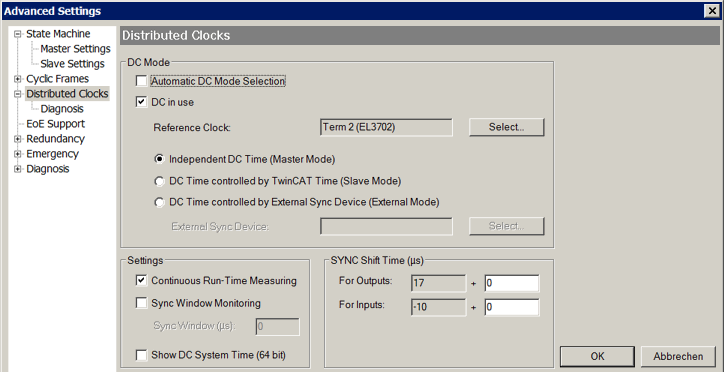Open Master Settings in the tree
This screenshot has height=372, width=724.
tap(75, 49)
